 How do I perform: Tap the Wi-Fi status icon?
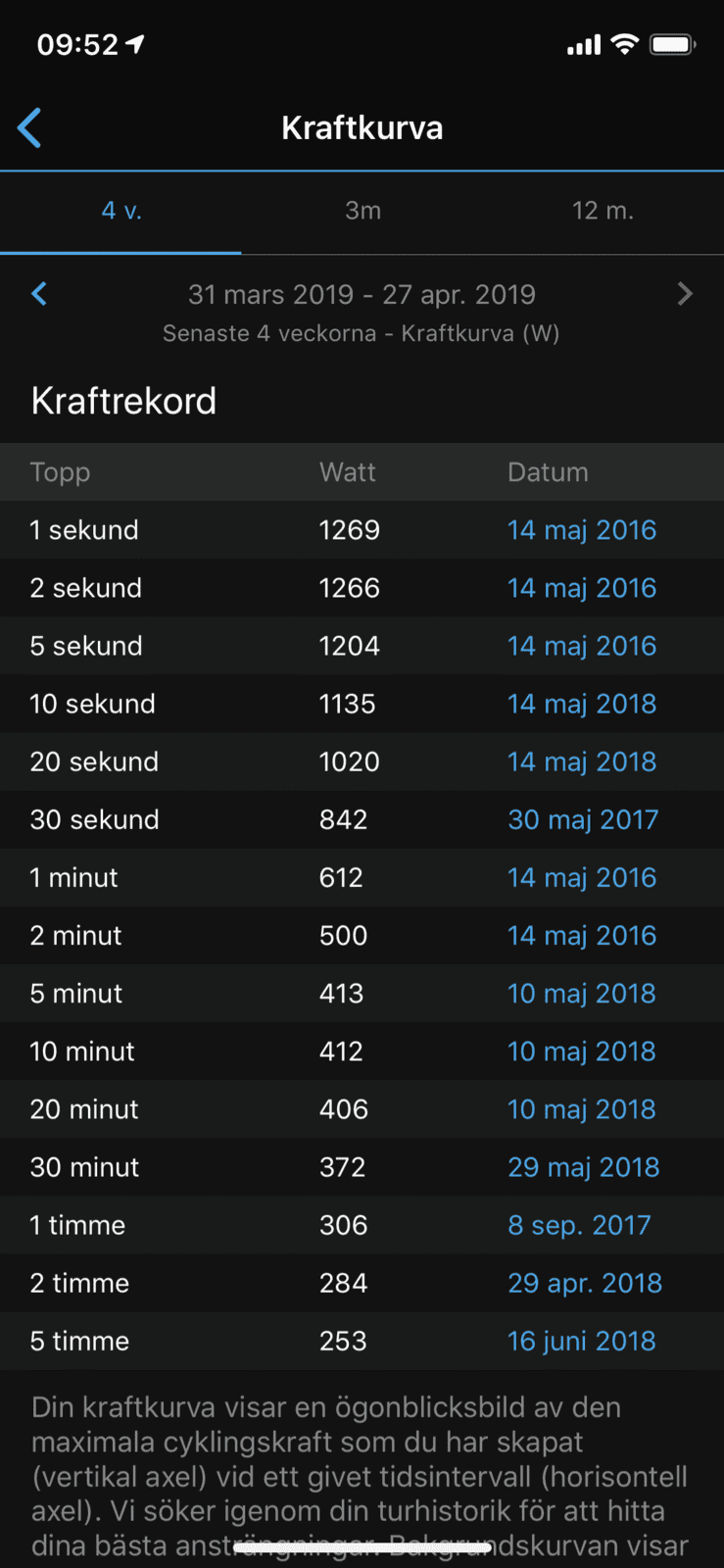pyautogui.click(x=625, y=44)
